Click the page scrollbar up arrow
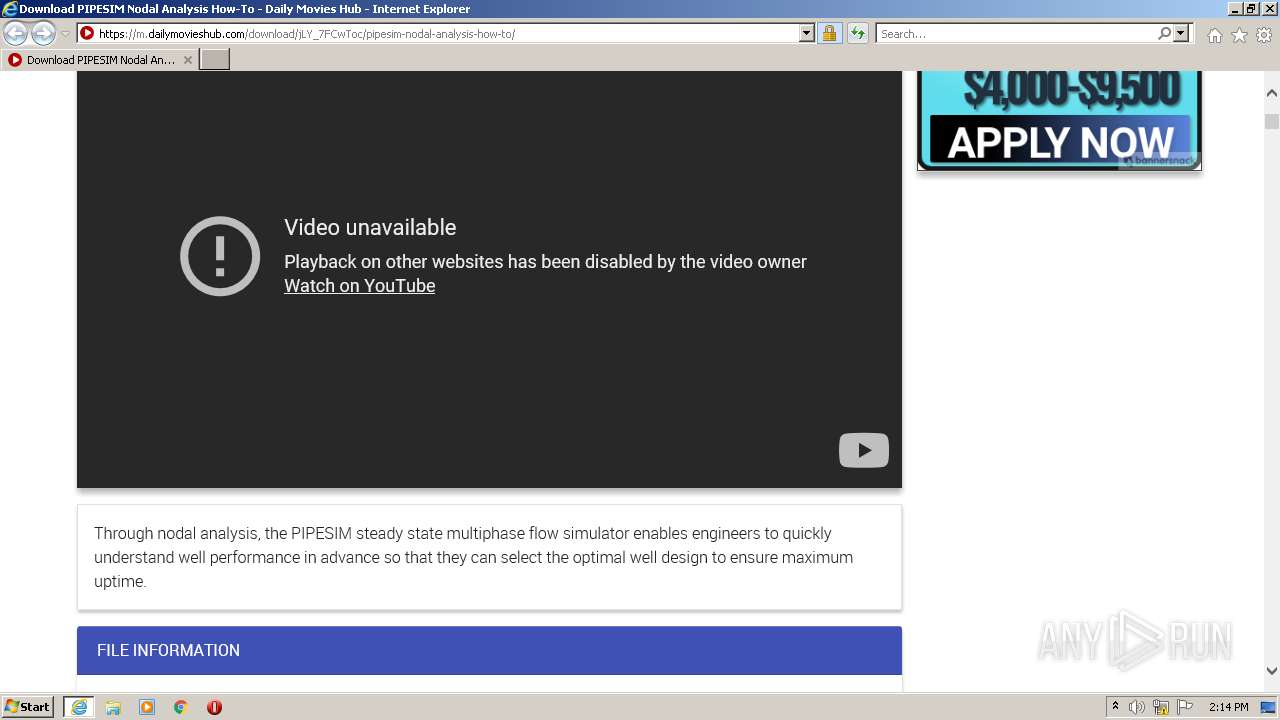 pyautogui.click(x=1272, y=93)
